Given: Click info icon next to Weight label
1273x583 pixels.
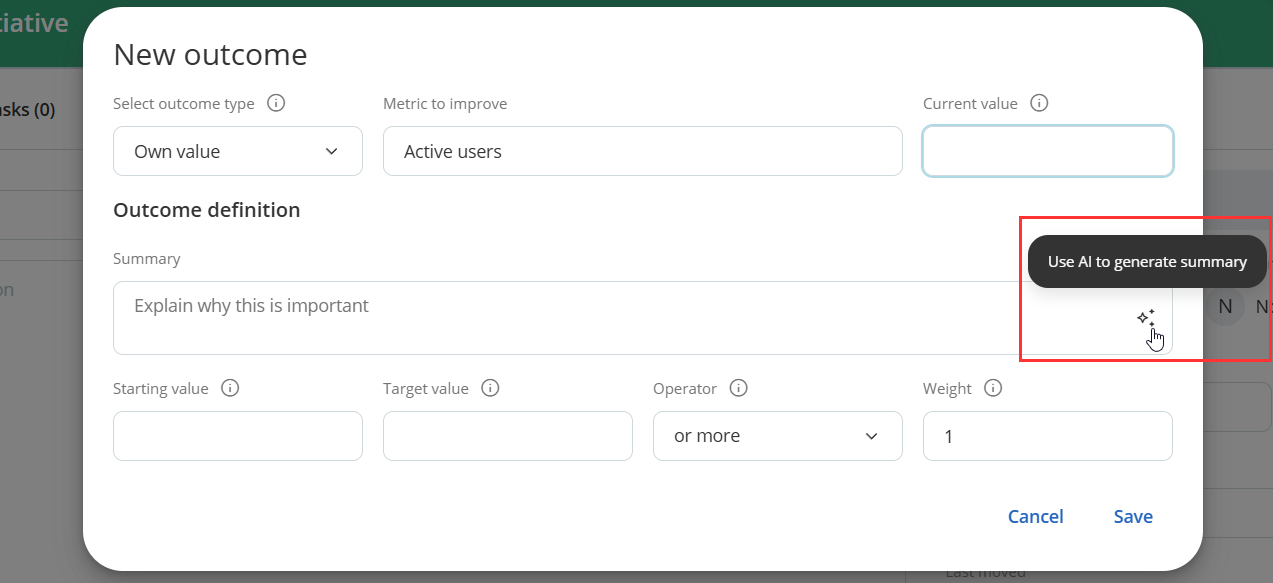Looking at the screenshot, I should [993, 388].
